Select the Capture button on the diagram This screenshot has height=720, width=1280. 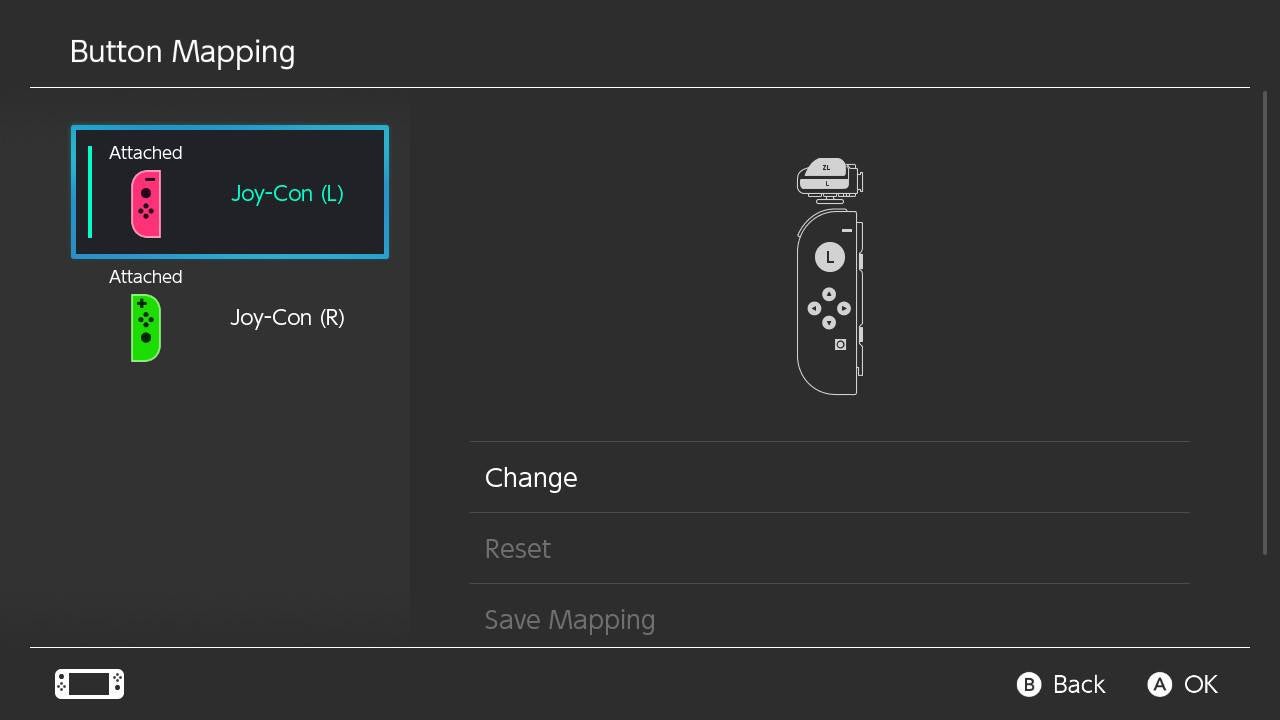840,344
